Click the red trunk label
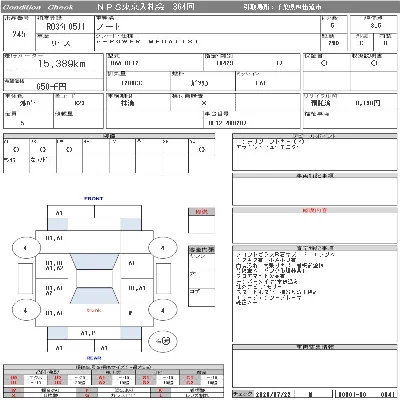The height and width of the screenshot is (400, 400). click(94, 310)
